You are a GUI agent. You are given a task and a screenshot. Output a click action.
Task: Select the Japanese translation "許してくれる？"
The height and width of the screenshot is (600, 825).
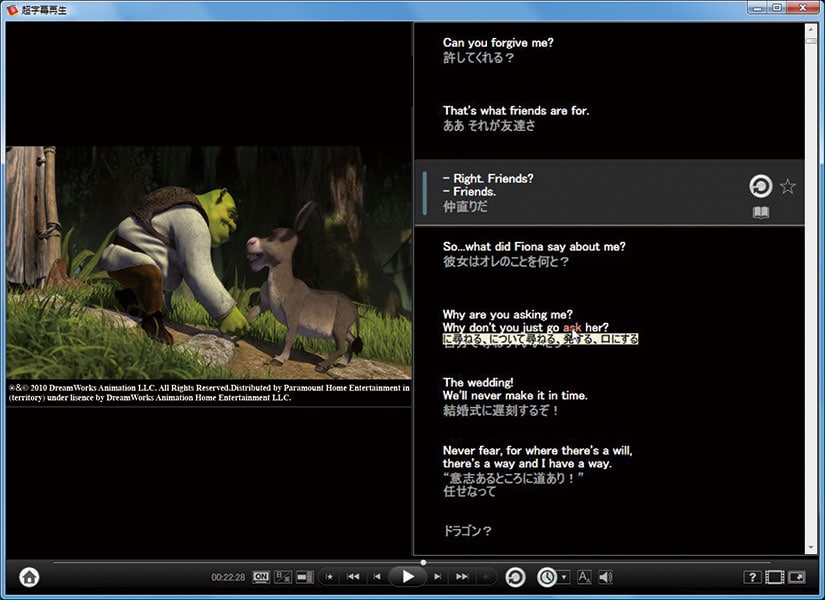478,58
